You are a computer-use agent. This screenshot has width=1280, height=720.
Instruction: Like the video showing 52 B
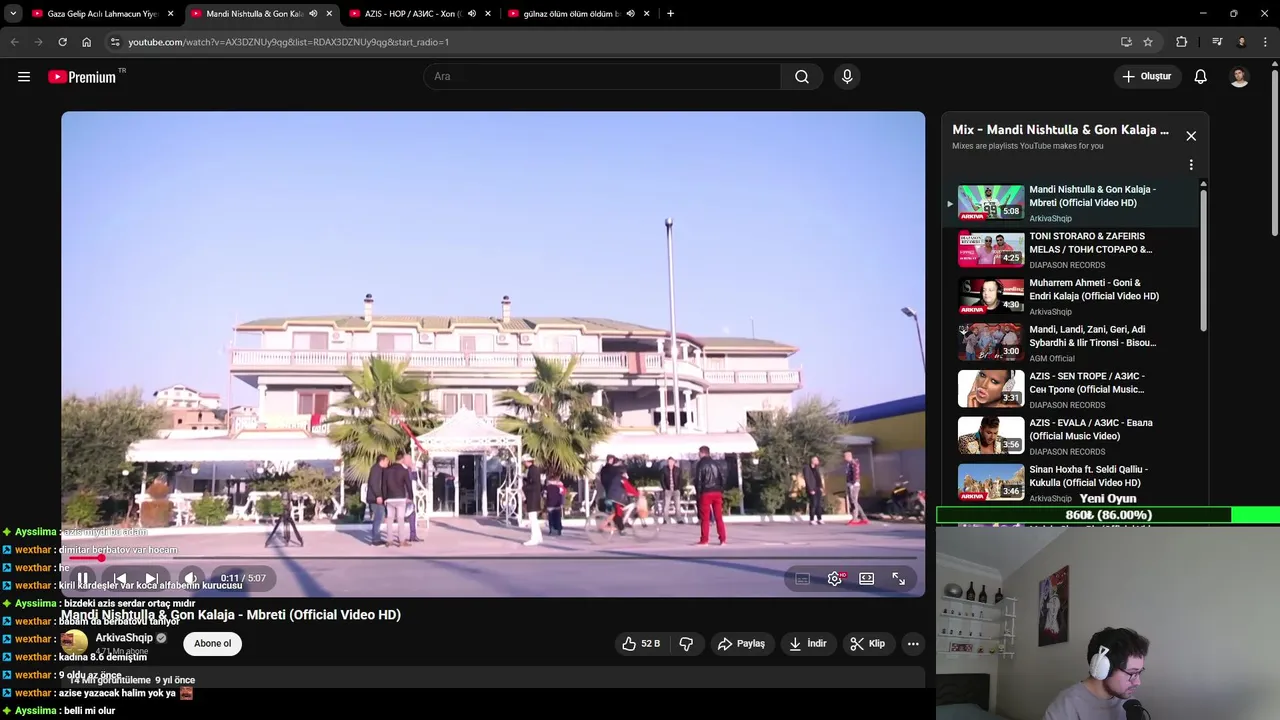[641, 644]
